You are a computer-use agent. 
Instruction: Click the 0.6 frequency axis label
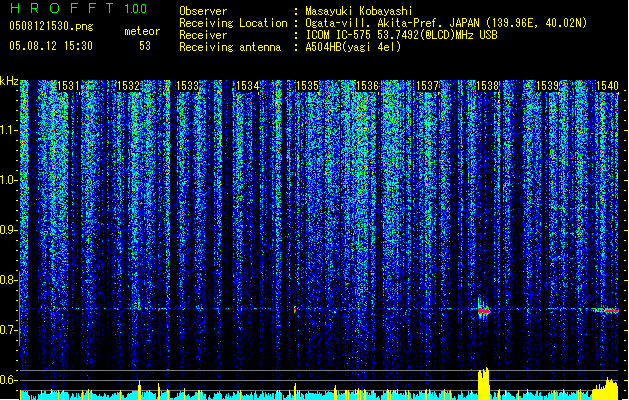pos(8,380)
